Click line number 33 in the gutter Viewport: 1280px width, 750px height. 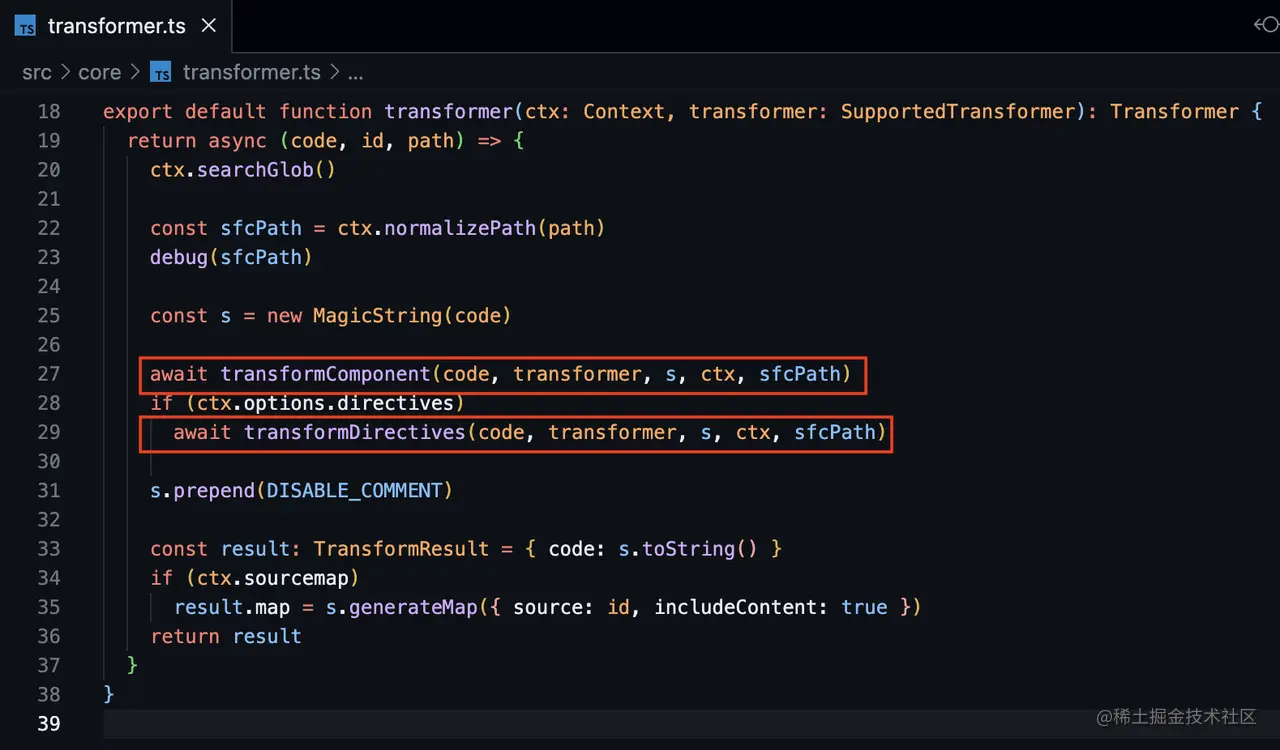pos(49,548)
